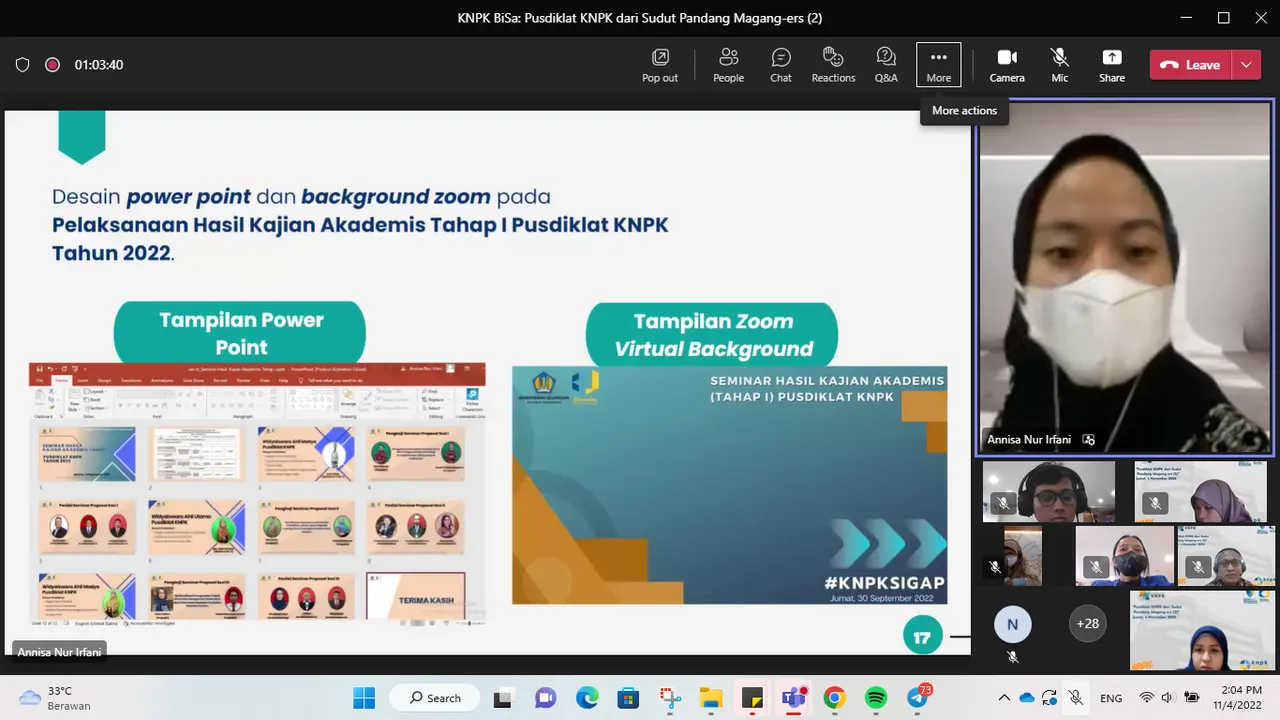Show hidden system tray icons
Image resolution: width=1280 pixels, height=720 pixels.
coord(1004,698)
